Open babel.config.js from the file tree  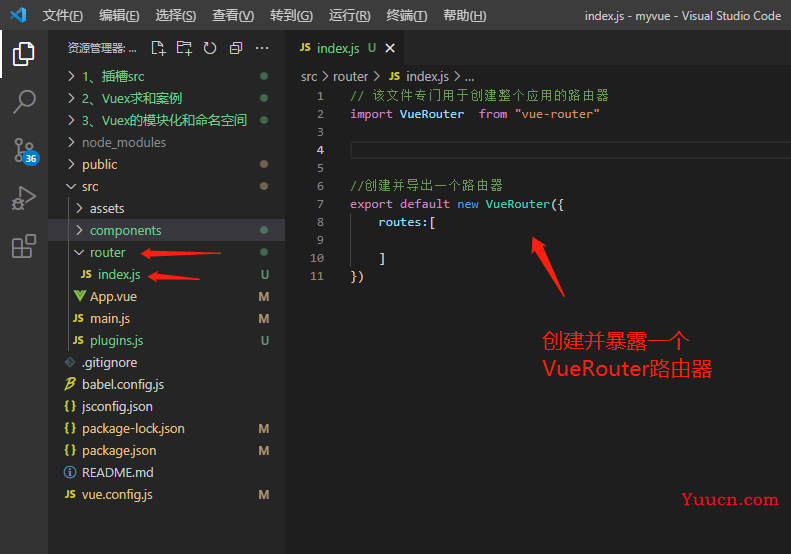[123, 384]
